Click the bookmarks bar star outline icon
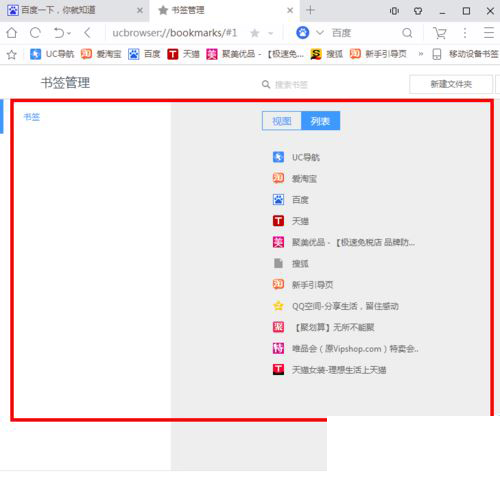 click(x=12, y=54)
